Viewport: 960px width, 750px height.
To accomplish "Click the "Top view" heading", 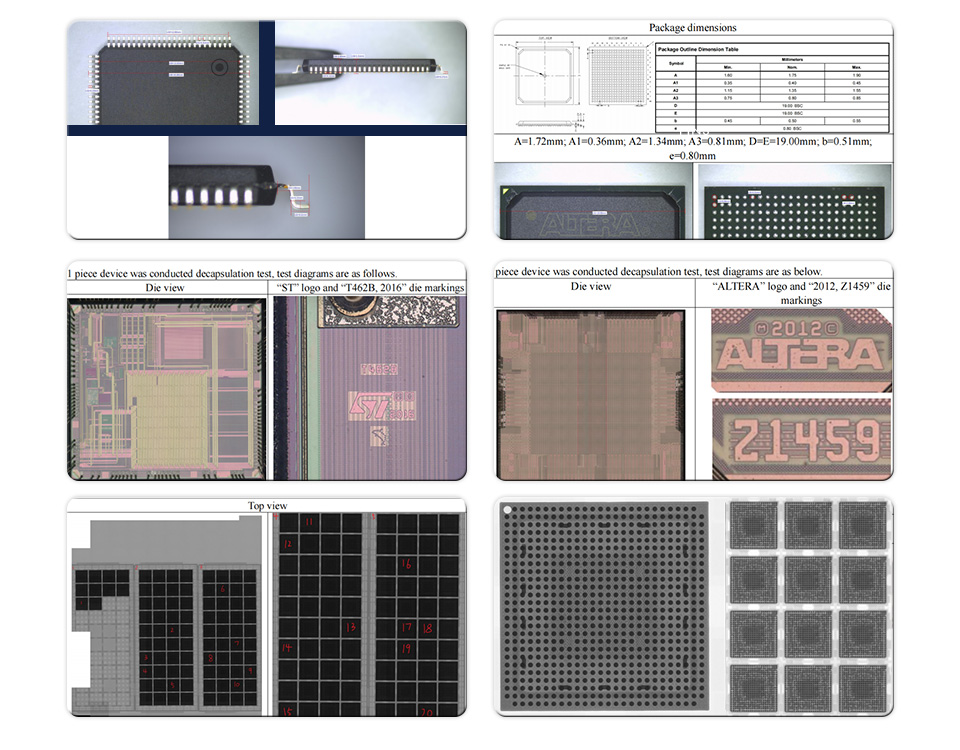I will (x=268, y=506).
